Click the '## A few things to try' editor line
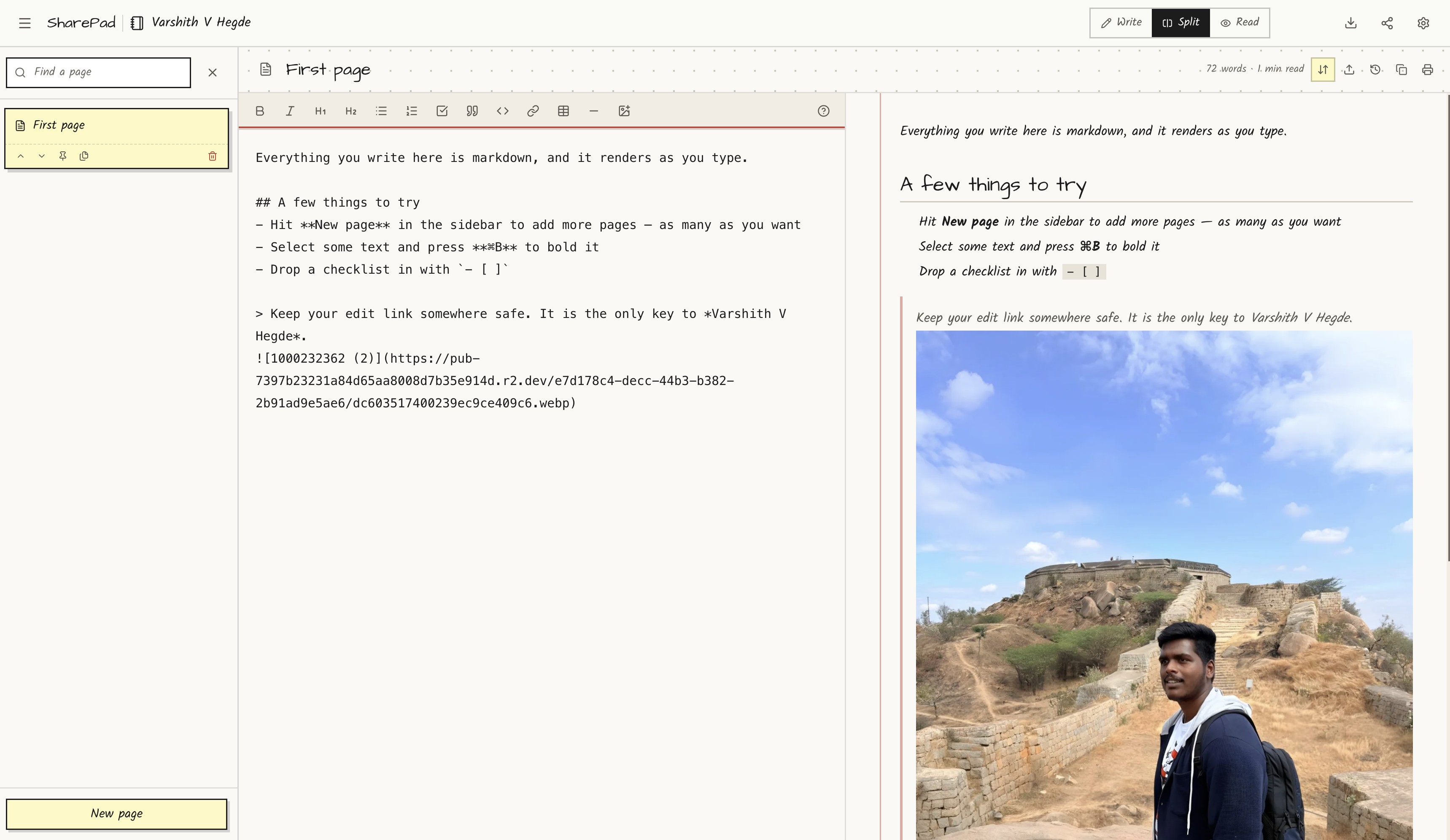This screenshot has height=840, width=1450. [x=338, y=202]
